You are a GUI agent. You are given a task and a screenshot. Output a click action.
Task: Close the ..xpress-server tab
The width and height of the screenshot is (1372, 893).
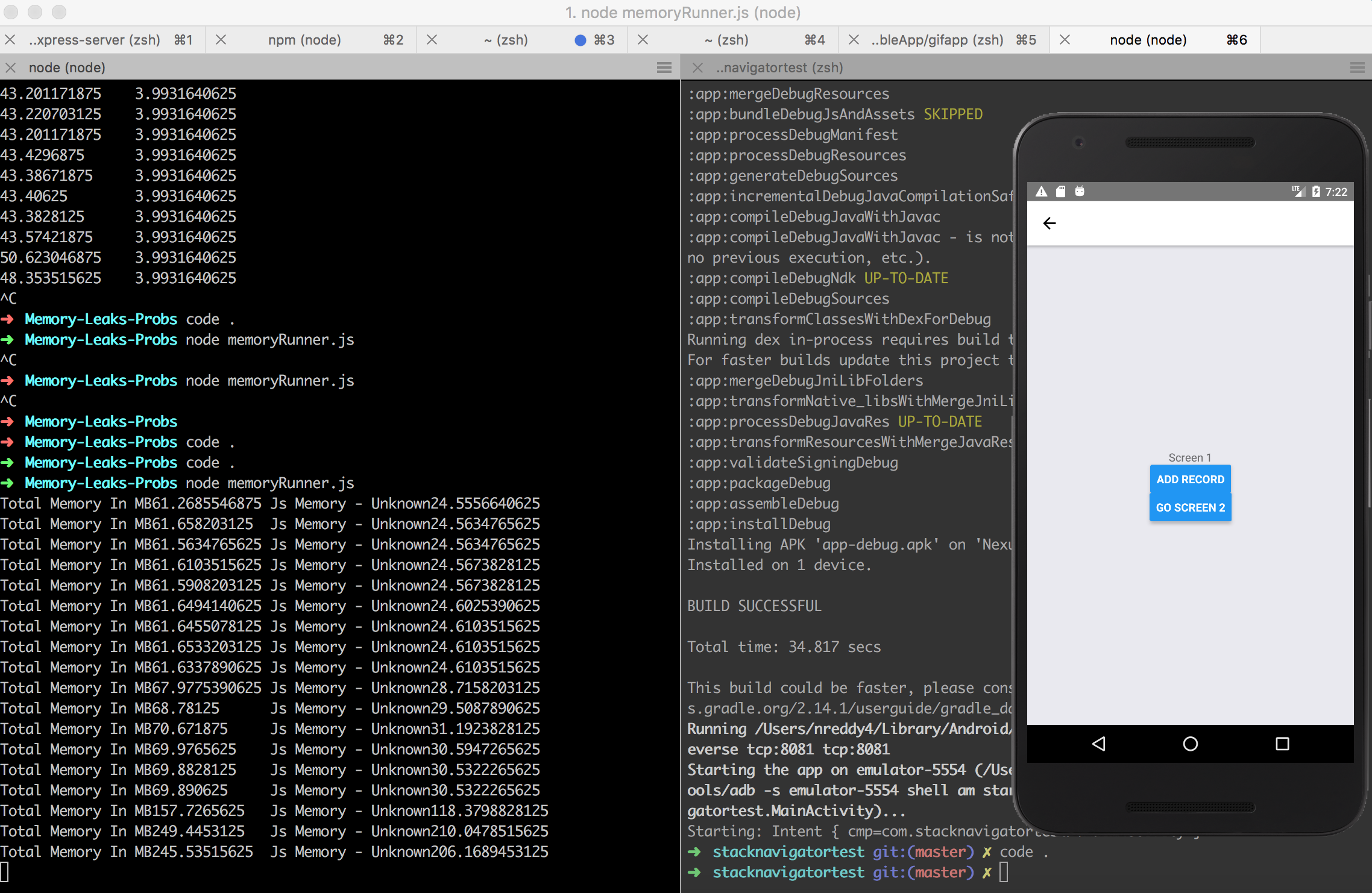(x=10, y=40)
